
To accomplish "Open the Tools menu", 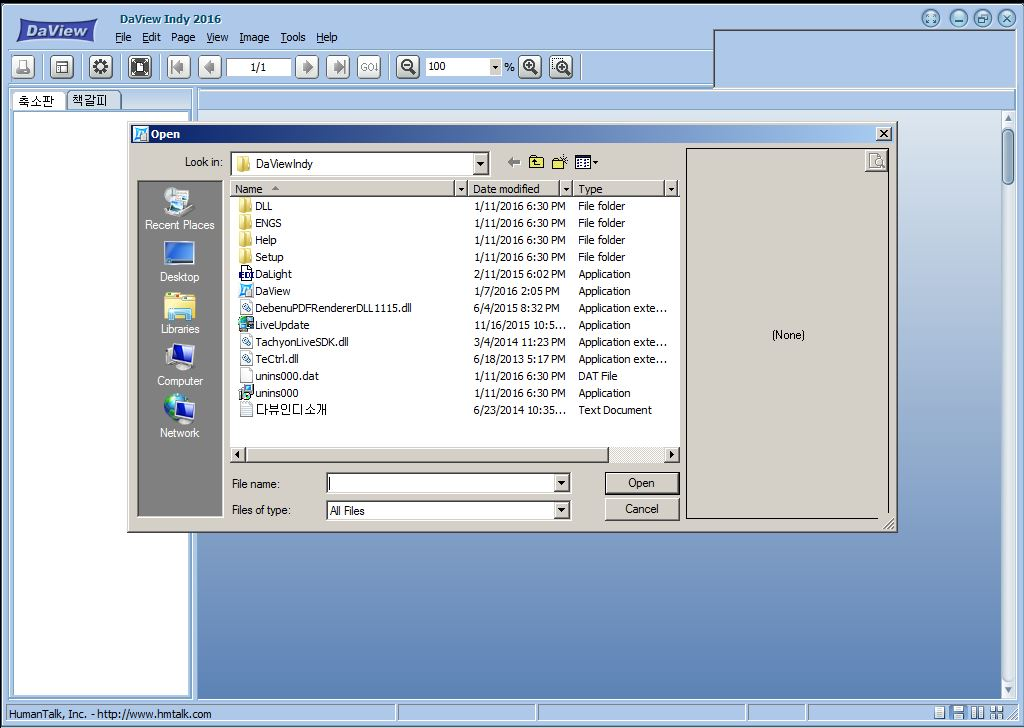I will point(293,37).
